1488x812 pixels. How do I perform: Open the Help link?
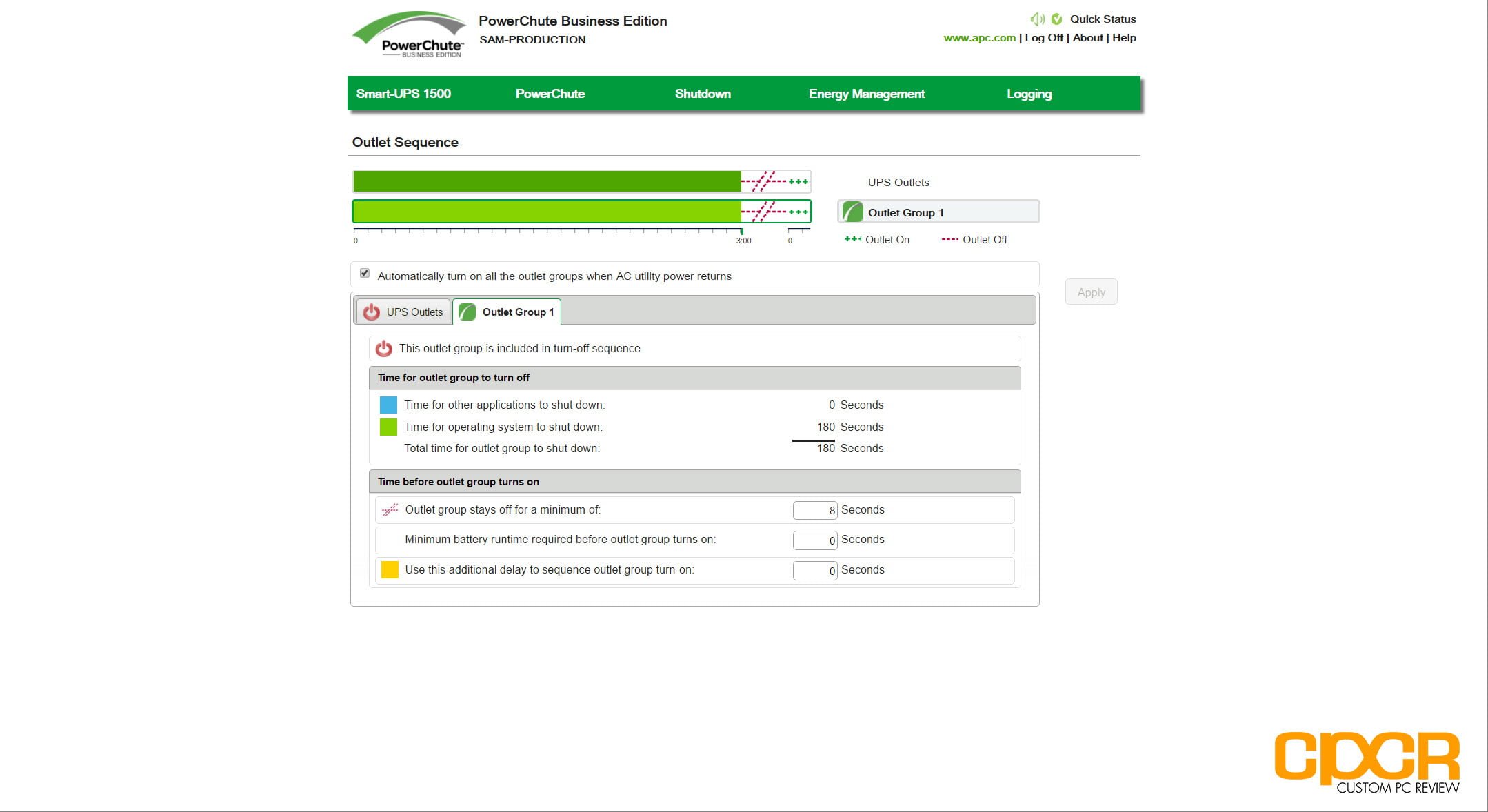tap(1124, 38)
